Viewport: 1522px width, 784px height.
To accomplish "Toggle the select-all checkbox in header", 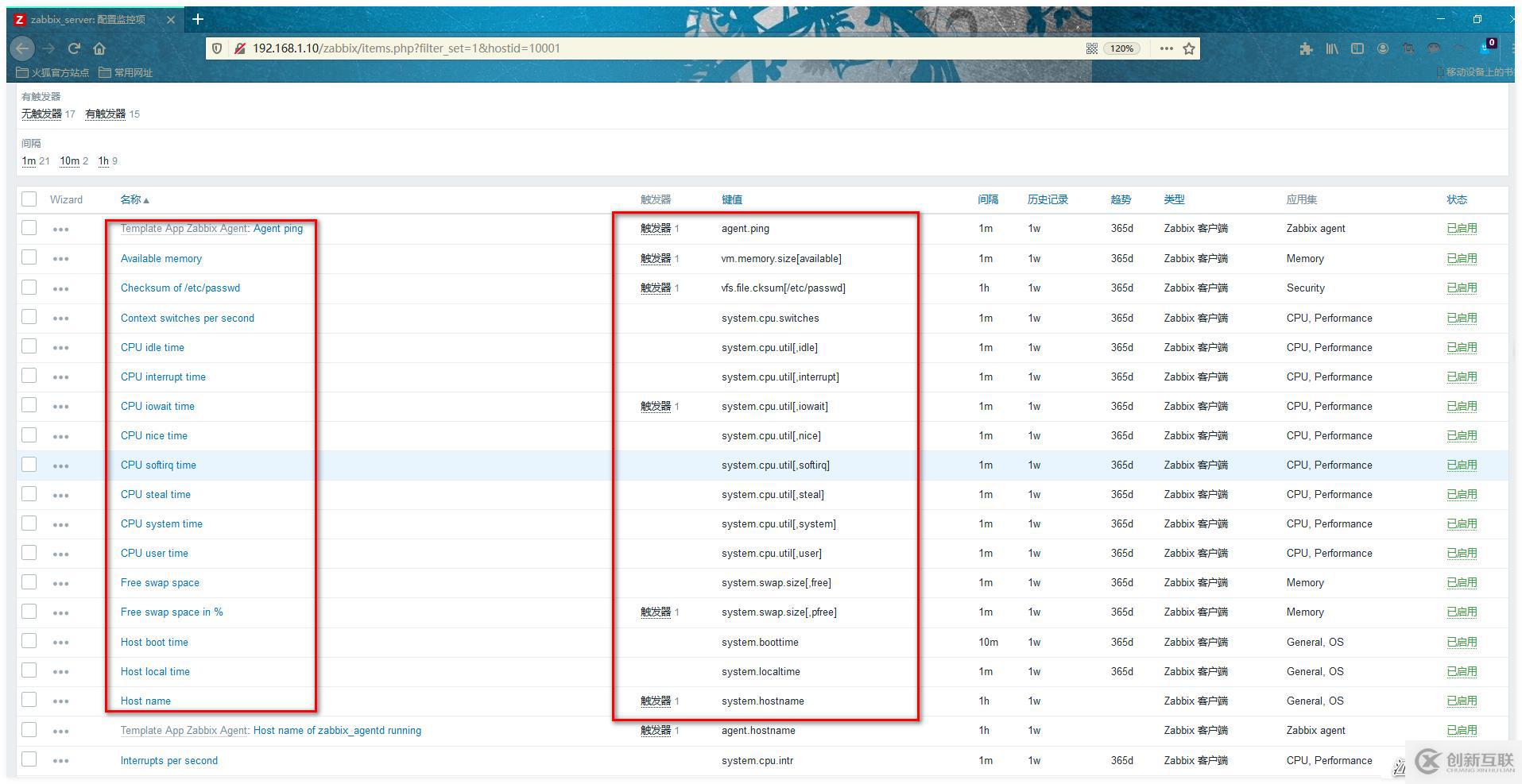I will pyautogui.click(x=29, y=199).
